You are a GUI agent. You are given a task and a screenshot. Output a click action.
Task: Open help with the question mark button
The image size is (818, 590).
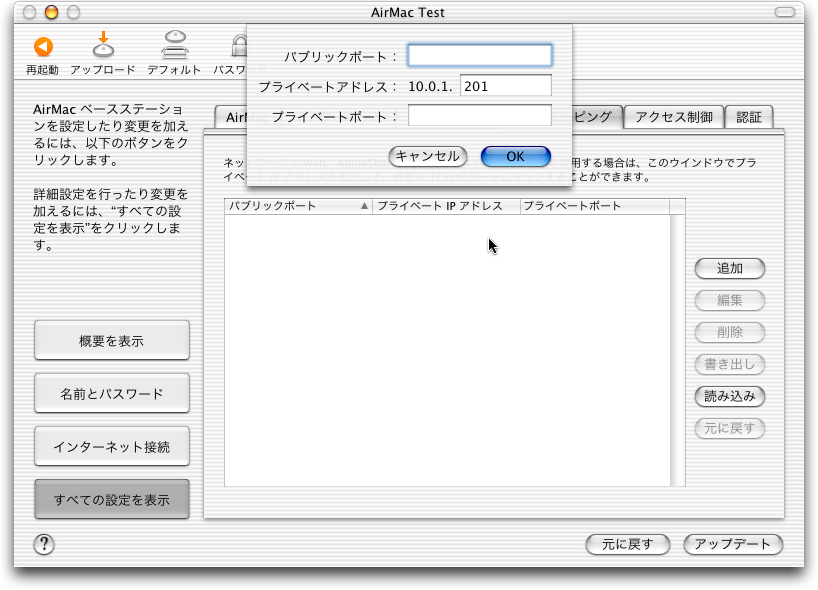coord(44,544)
